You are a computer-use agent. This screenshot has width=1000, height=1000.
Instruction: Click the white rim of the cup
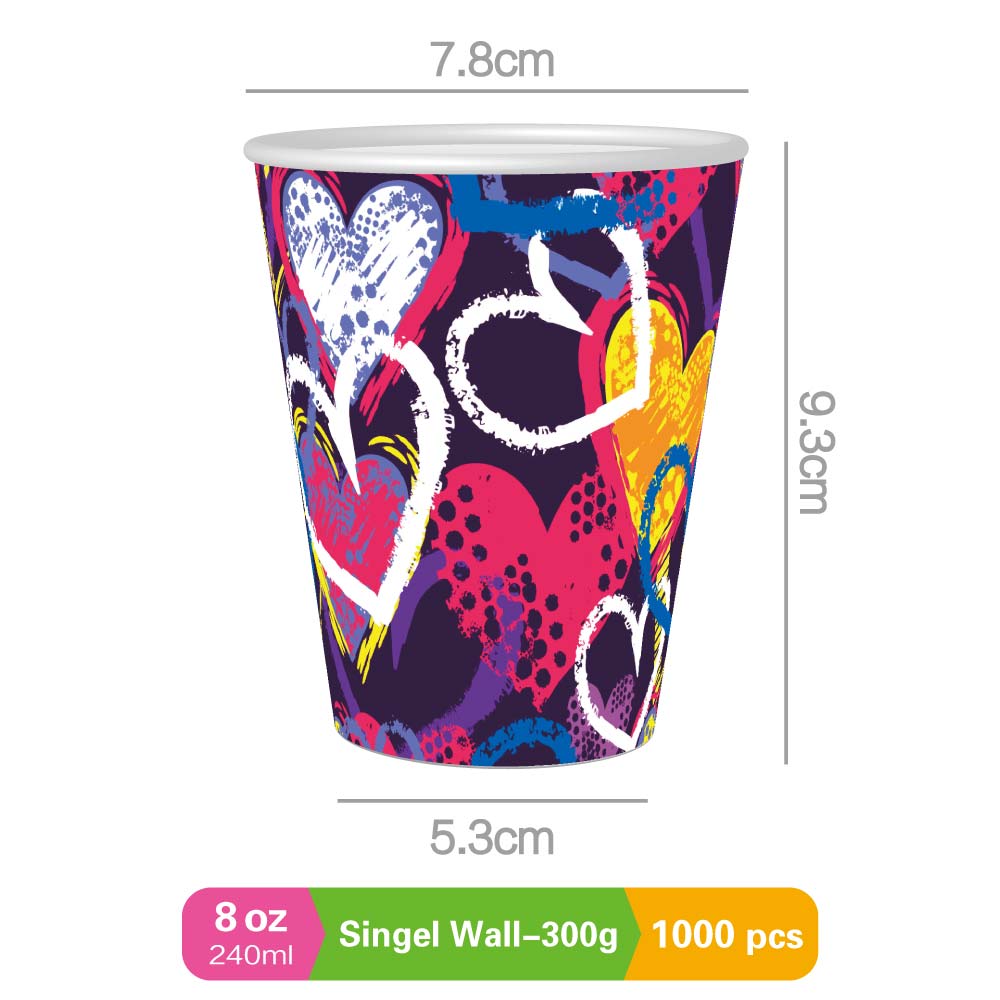496,148
